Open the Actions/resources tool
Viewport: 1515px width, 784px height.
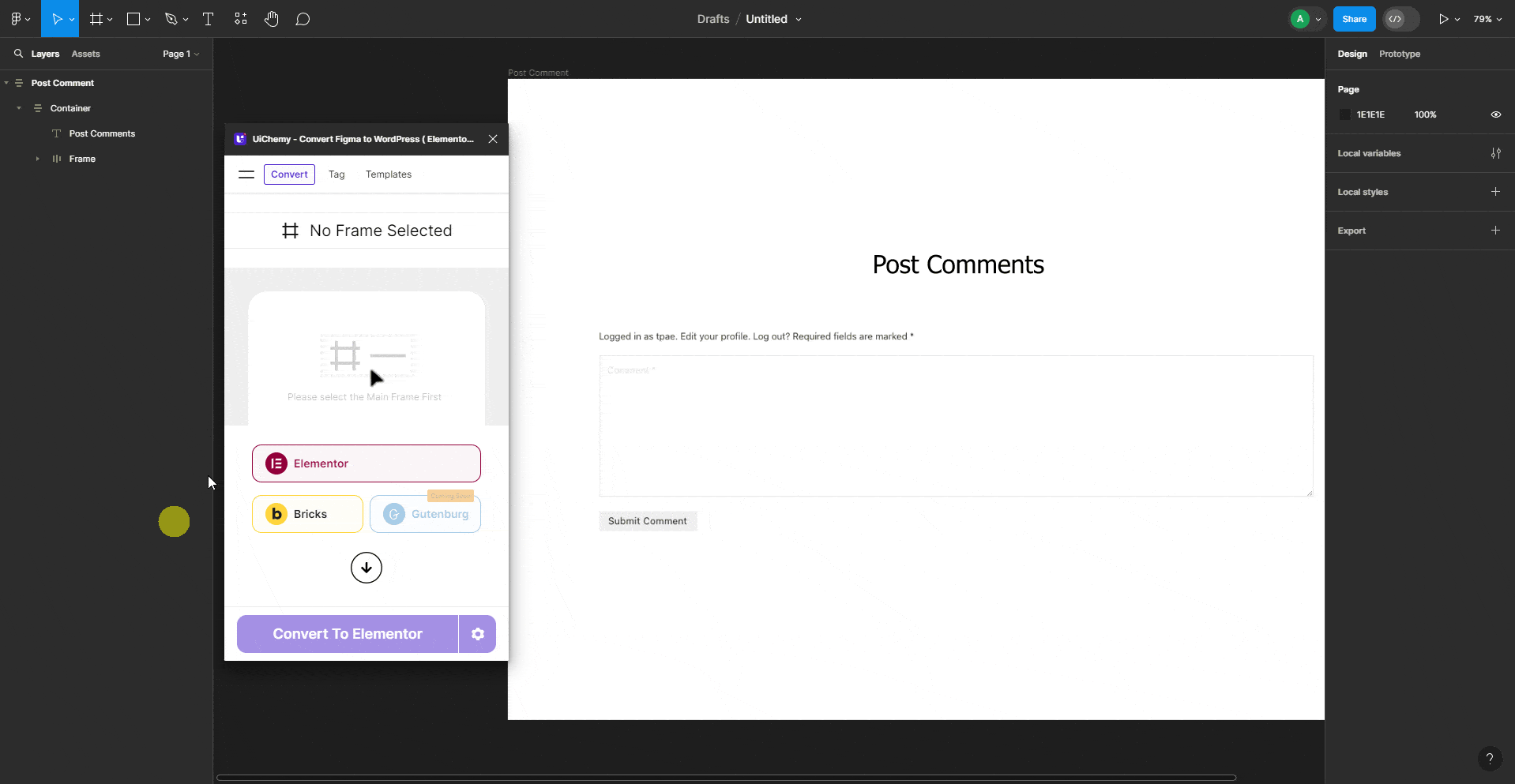(240, 18)
